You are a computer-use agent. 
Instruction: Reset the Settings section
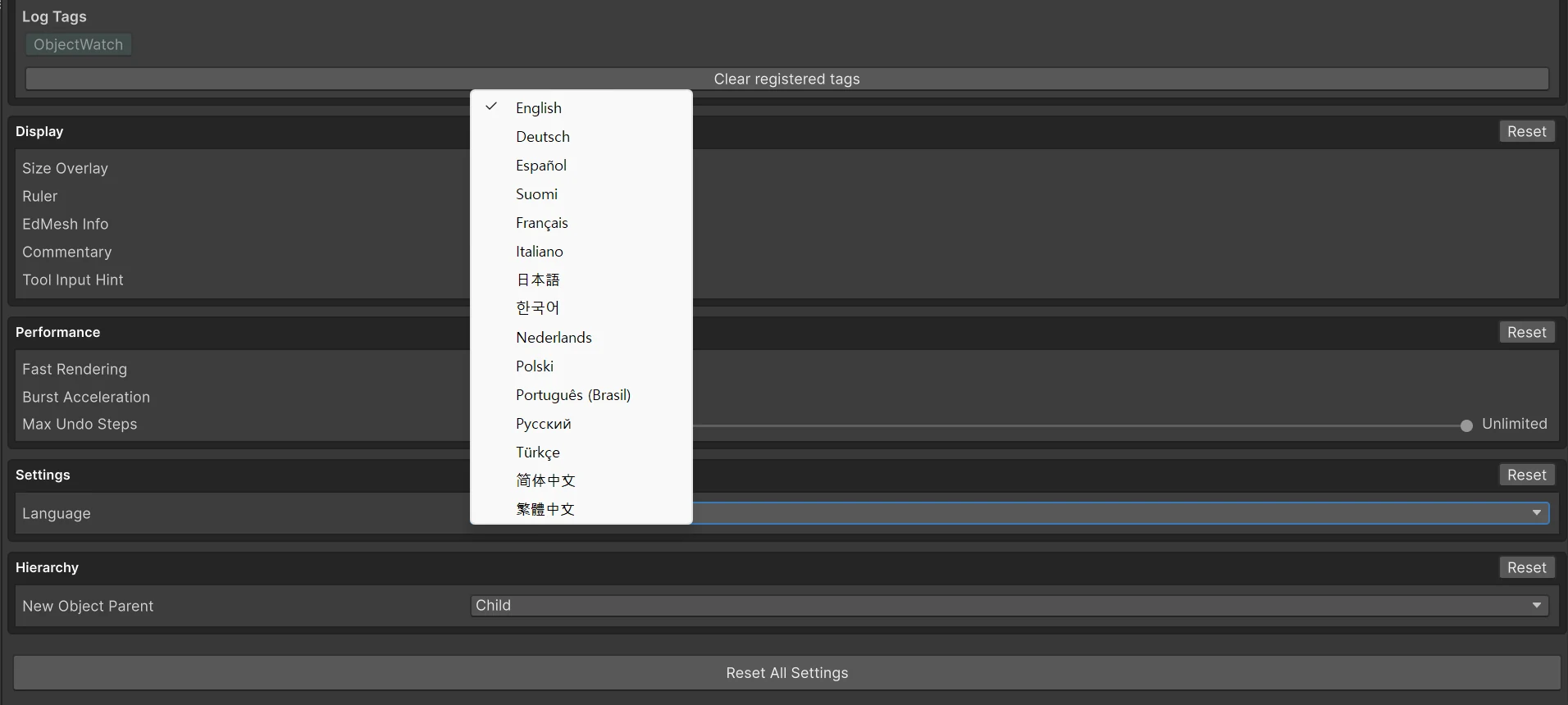click(x=1526, y=475)
